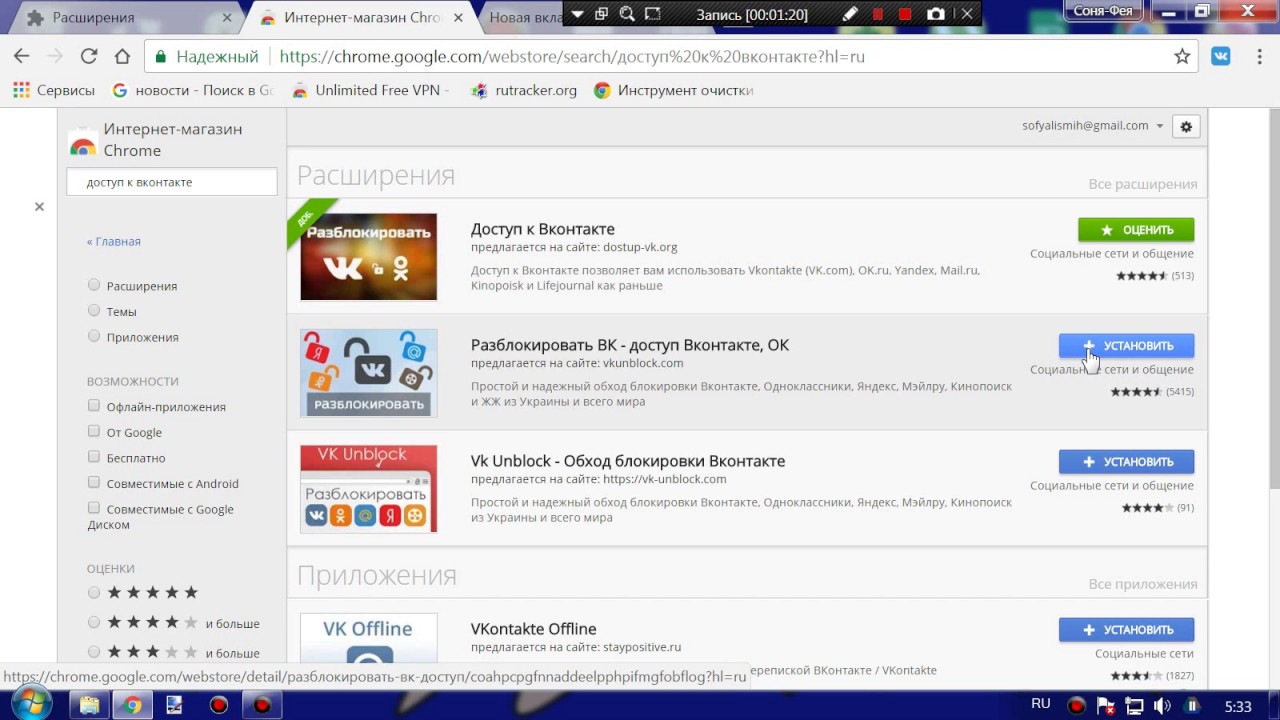Open the Все расширения link
This screenshot has width=1280, height=720.
[x=1142, y=184]
